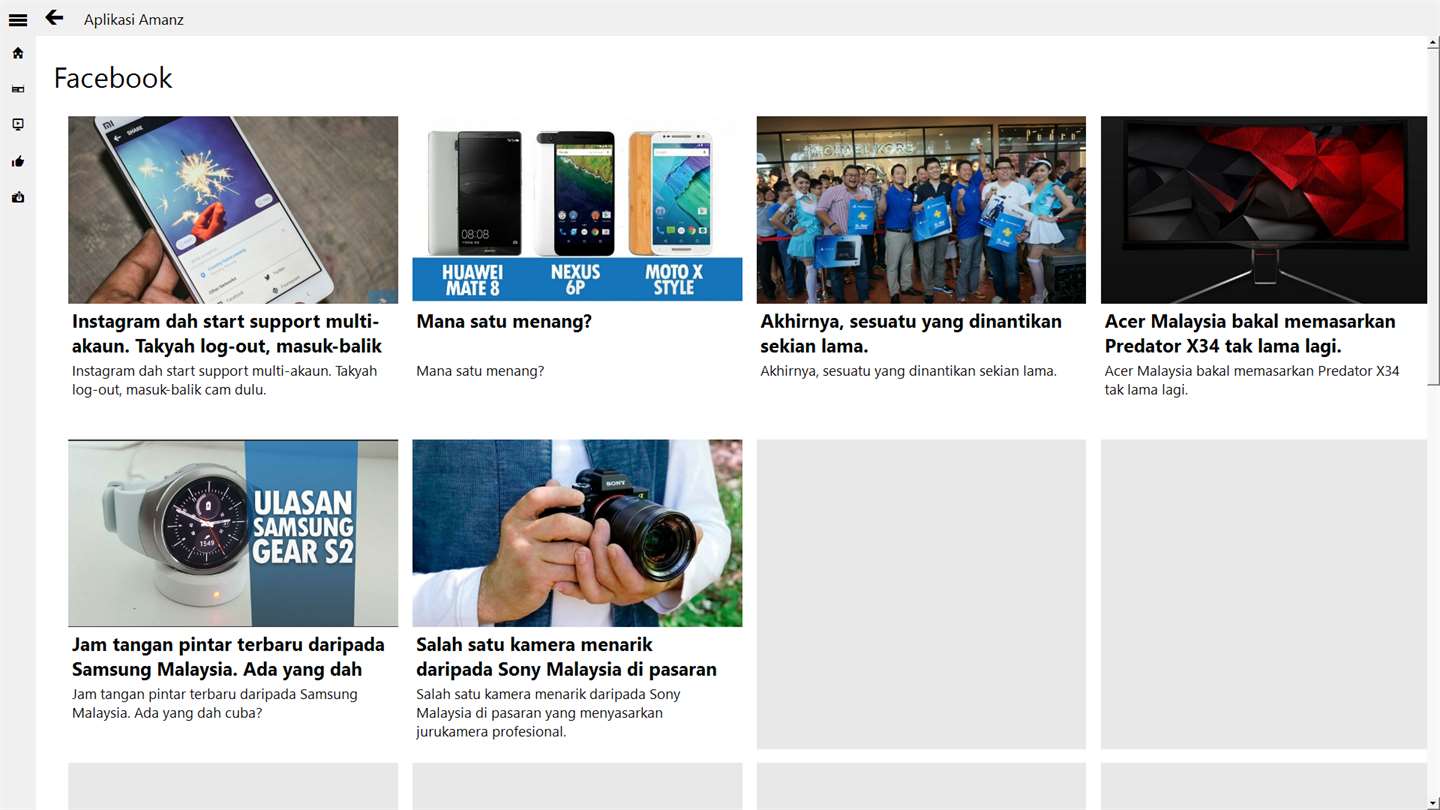Open the hamburger navigation menu
The width and height of the screenshot is (1440, 810).
[x=18, y=19]
